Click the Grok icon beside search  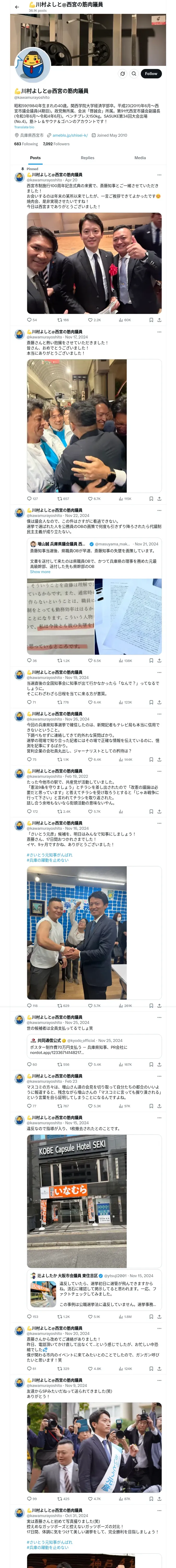[123, 74]
